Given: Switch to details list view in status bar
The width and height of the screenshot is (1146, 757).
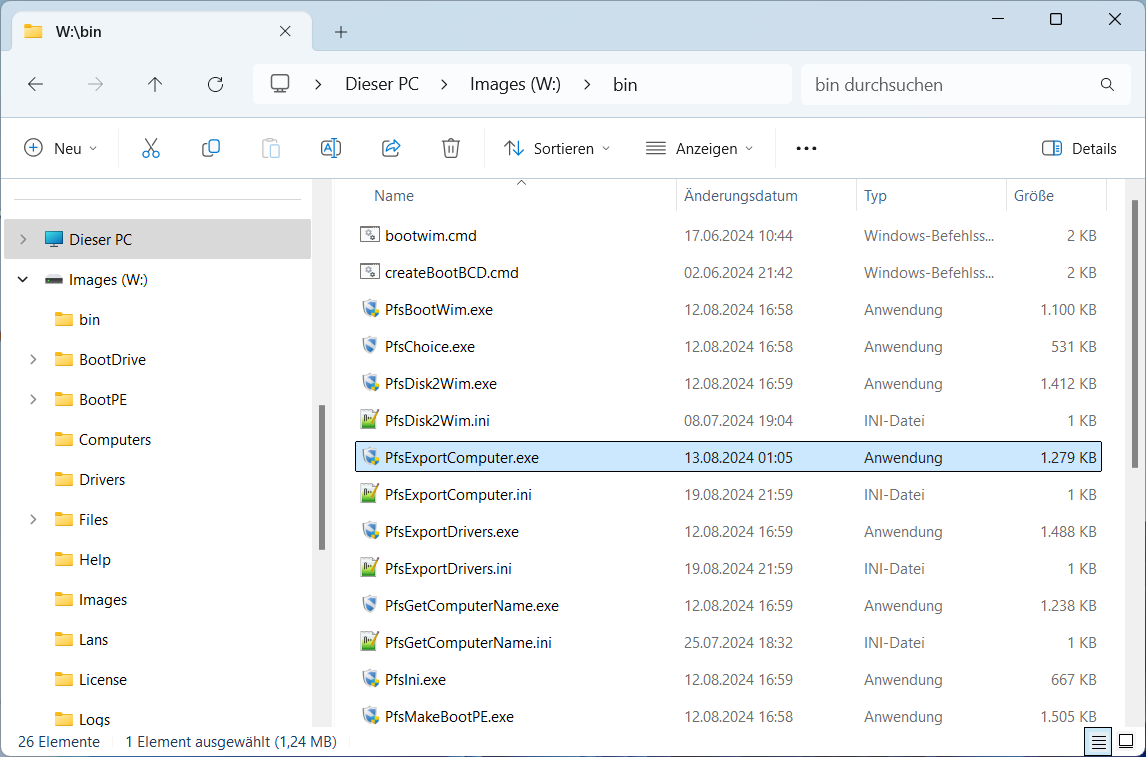Looking at the screenshot, I should 1099,742.
